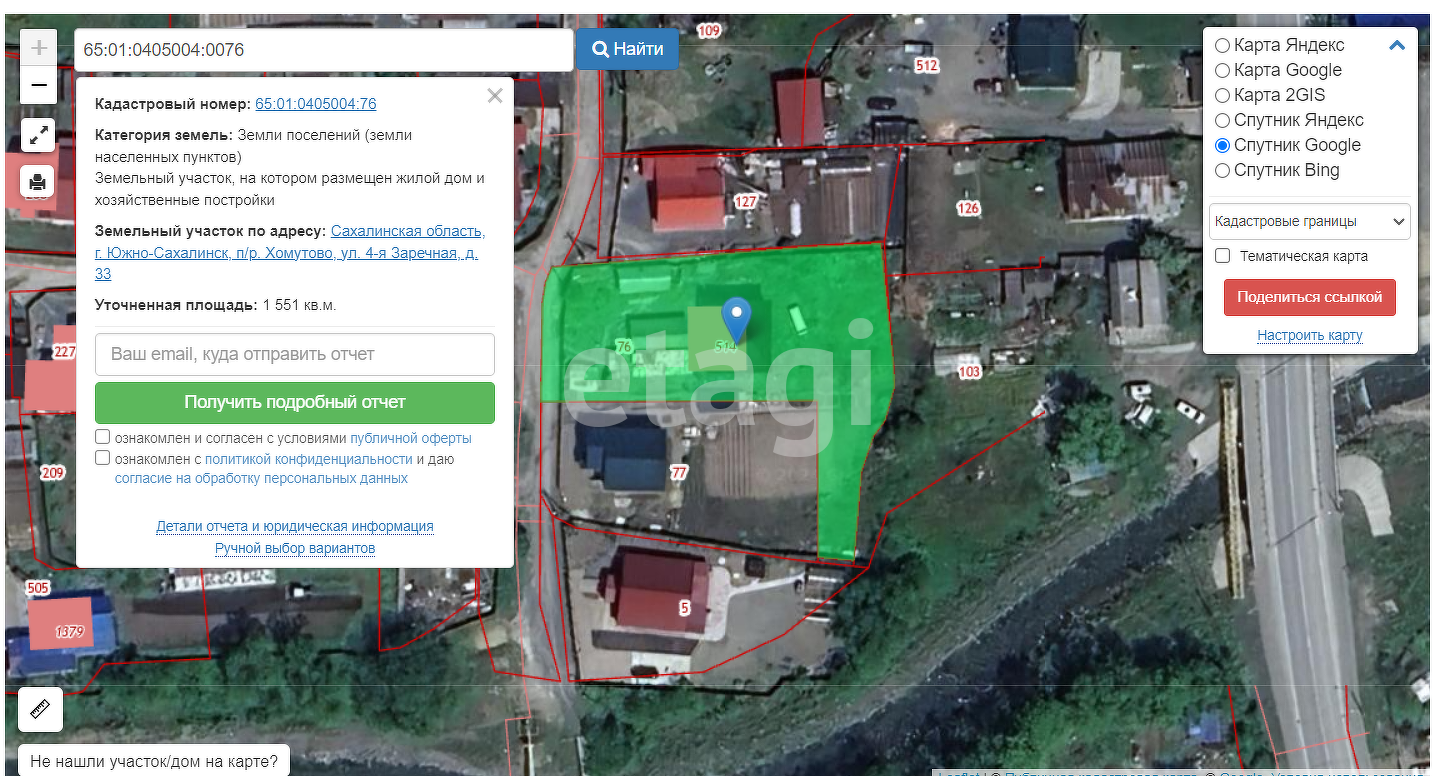Click Ручной выбор вариантов link
This screenshot has height=776, width=1440.
click(x=295, y=548)
